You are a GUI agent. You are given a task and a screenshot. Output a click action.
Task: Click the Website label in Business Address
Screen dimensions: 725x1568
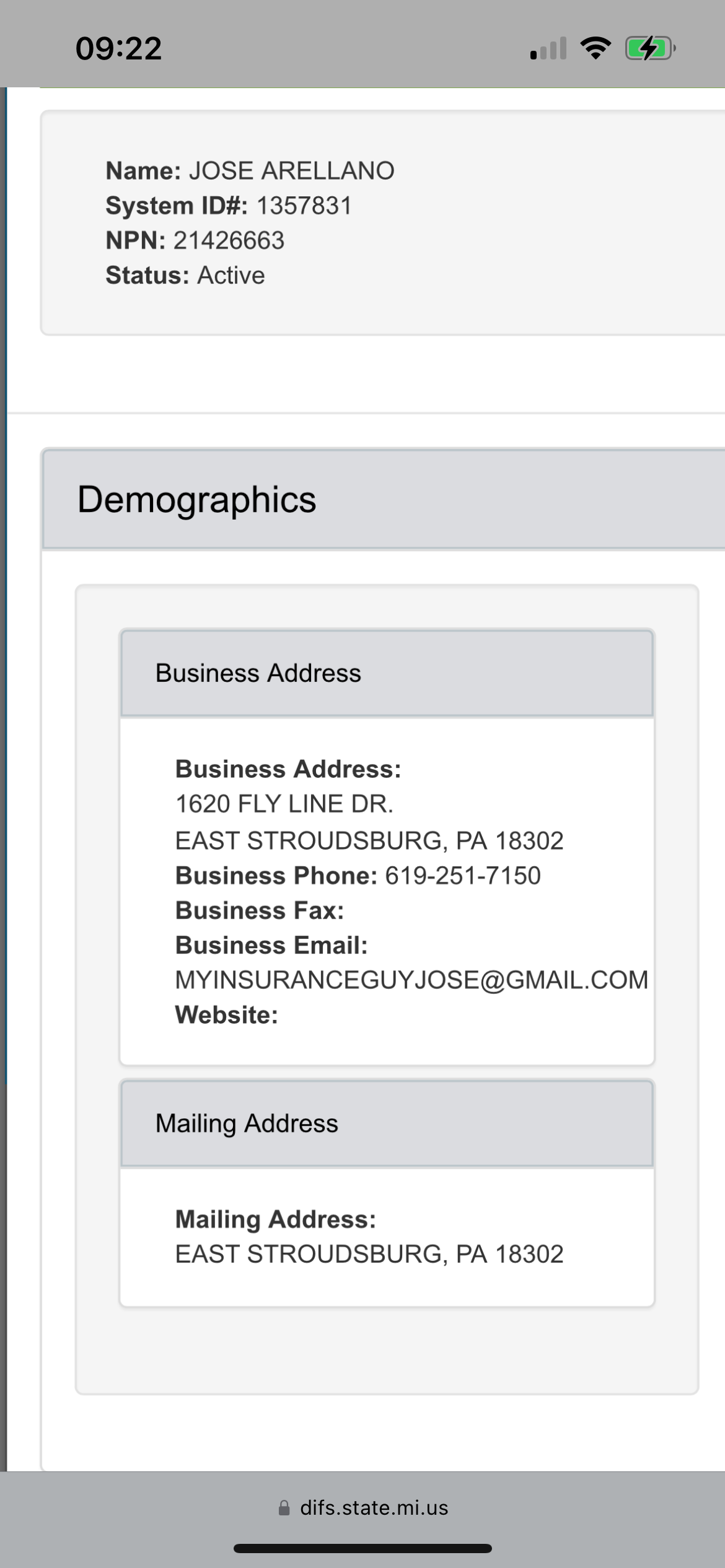[227, 1015]
